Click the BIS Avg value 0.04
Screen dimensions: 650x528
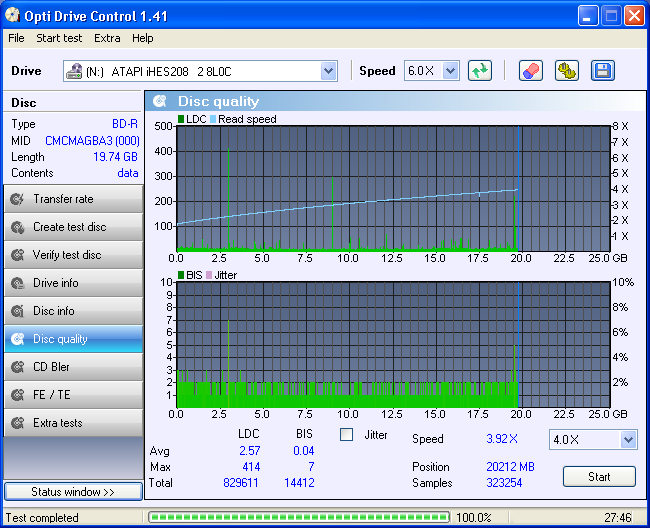(x=304, y=451)
